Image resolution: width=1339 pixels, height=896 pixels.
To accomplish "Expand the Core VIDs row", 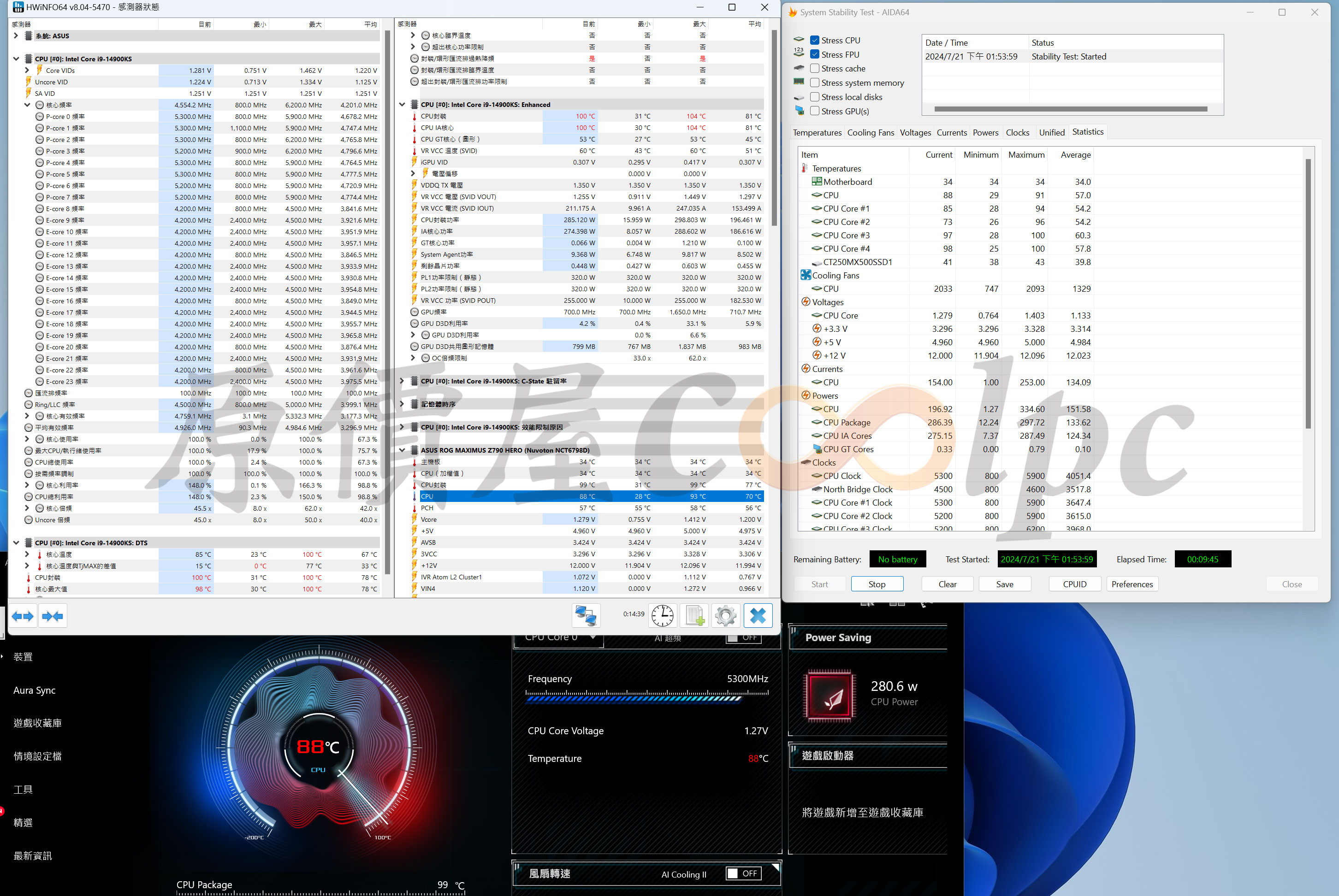I will click(27, 70).
